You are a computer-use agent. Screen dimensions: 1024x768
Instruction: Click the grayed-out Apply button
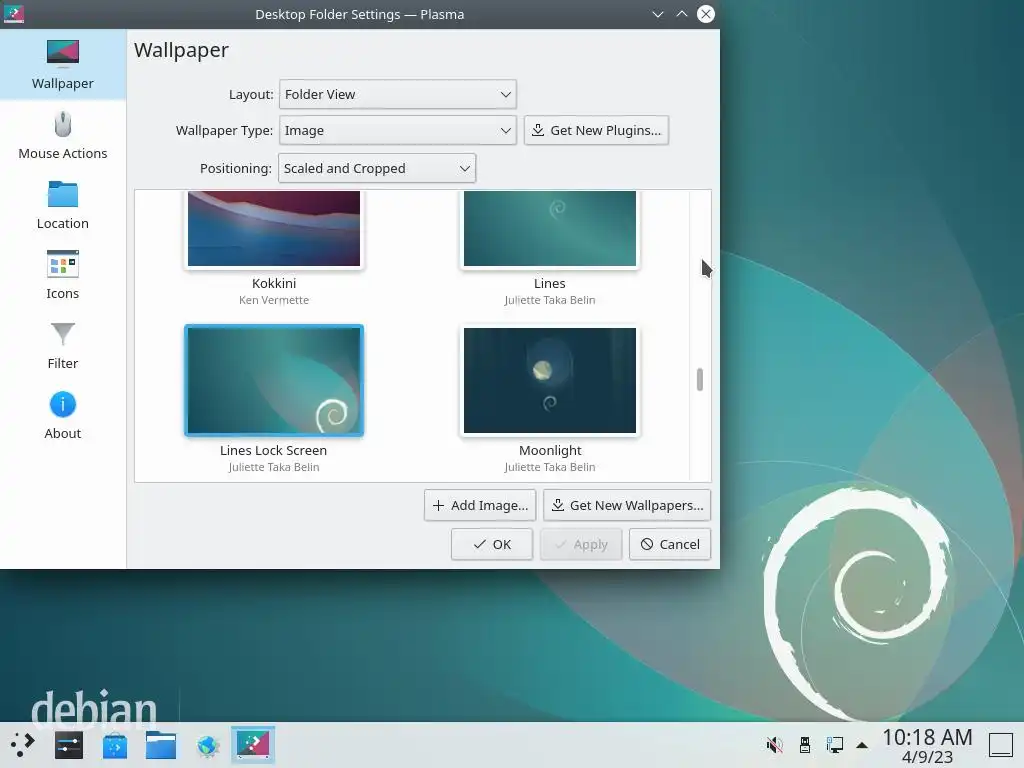(581, 544)
